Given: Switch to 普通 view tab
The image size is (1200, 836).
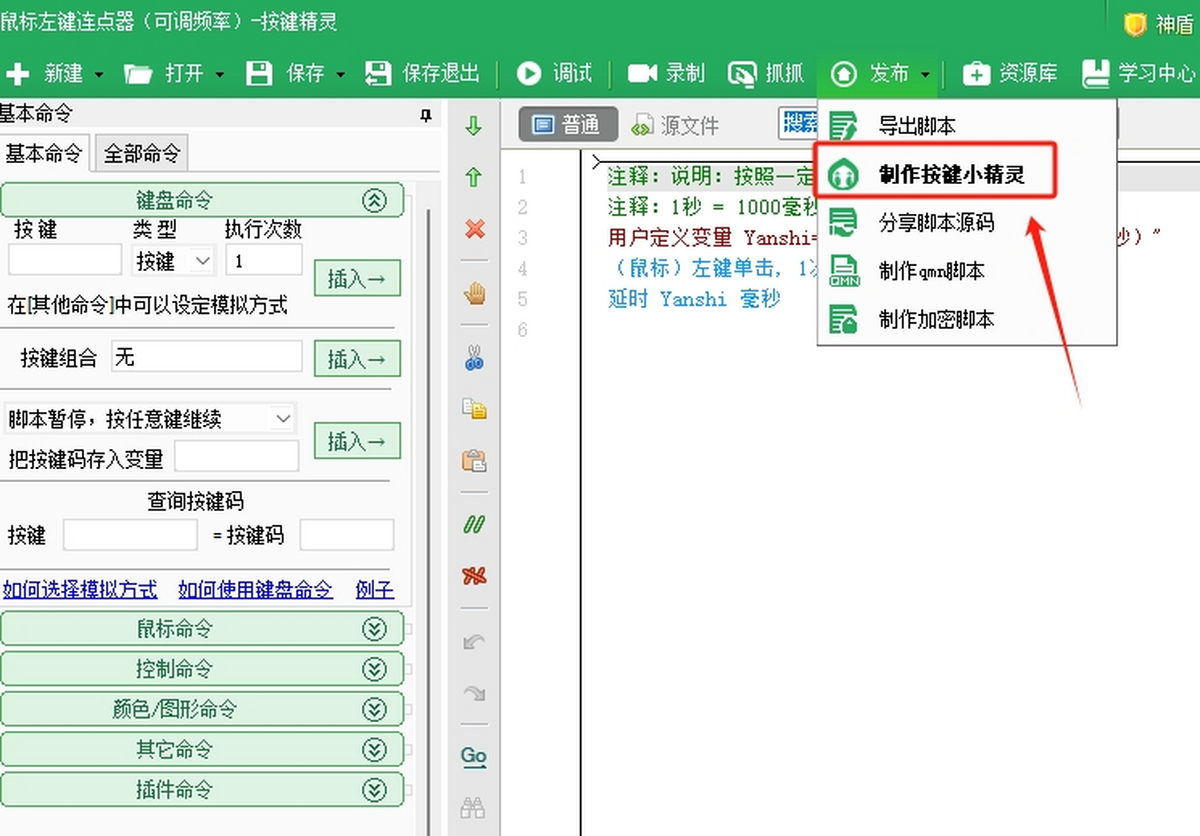Looking at the screenshot, I should point(567,125).
